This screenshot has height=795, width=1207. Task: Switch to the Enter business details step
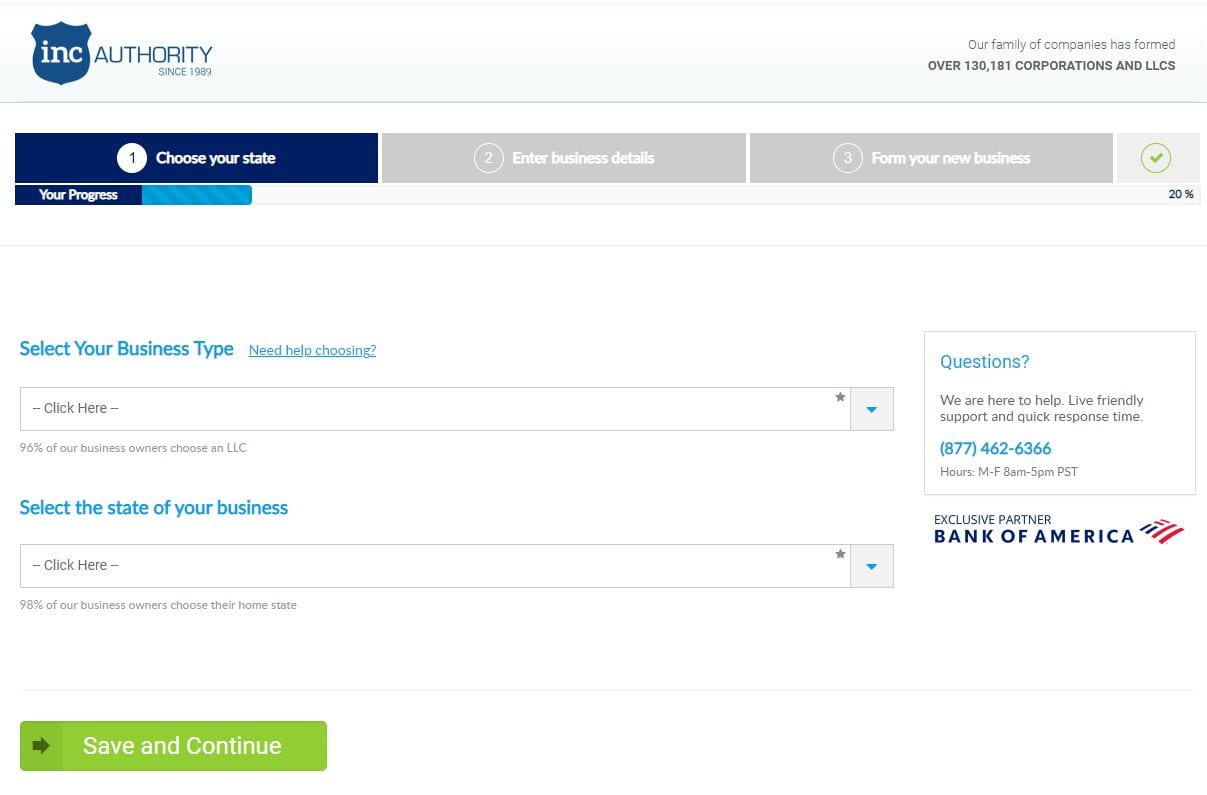pyautogui.click(x=562, y=157)
